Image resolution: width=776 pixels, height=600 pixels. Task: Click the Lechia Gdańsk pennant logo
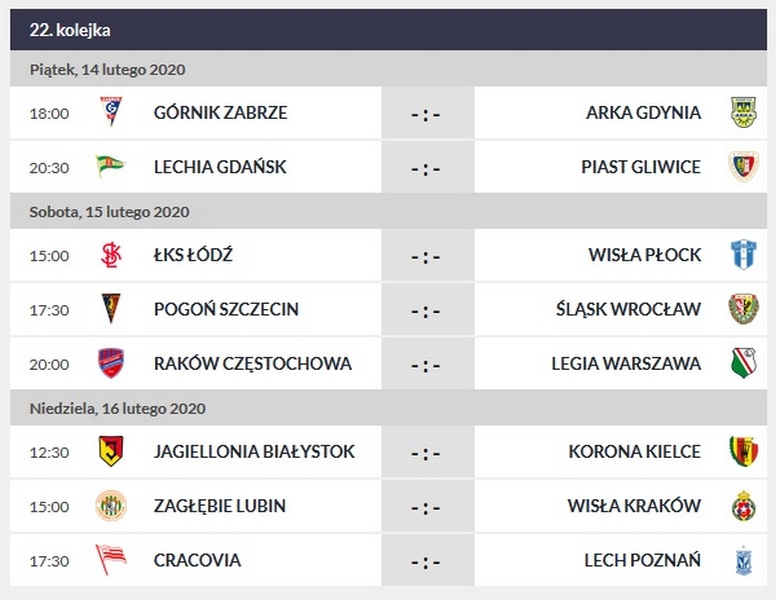click(110, 166)
